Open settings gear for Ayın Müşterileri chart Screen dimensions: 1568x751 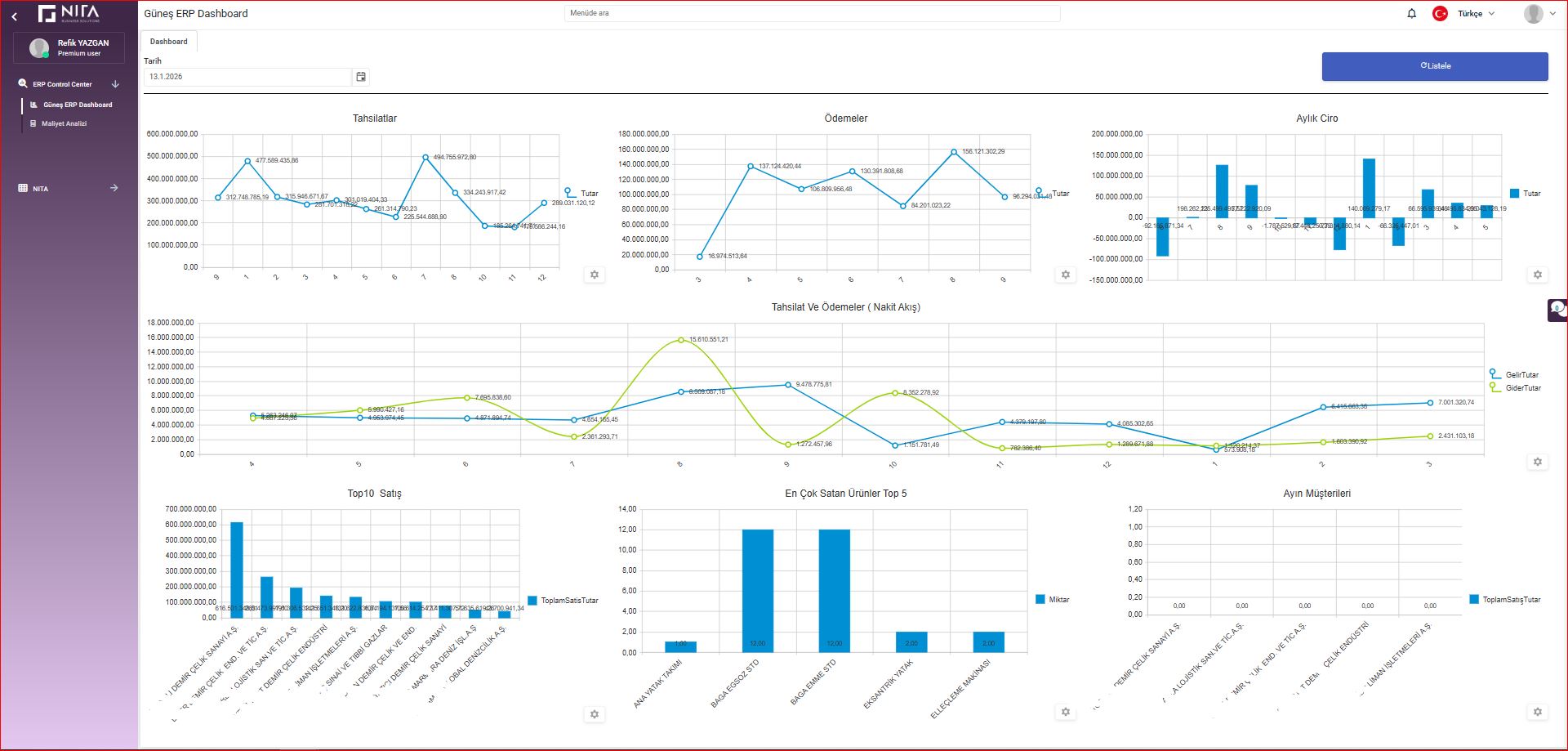tap(1537, 712)
